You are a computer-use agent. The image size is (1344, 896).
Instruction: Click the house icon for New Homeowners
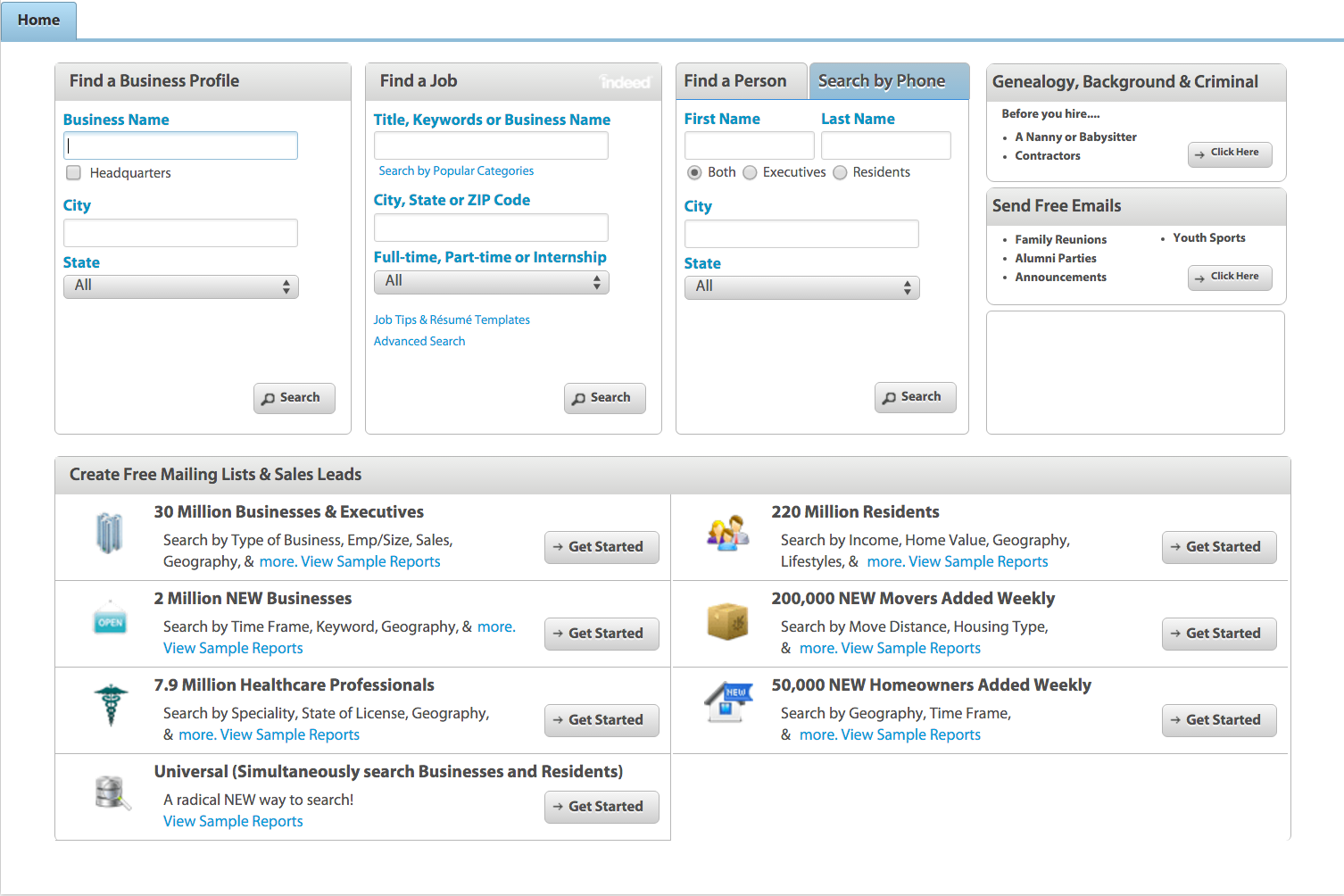click(x=729, y=702)
